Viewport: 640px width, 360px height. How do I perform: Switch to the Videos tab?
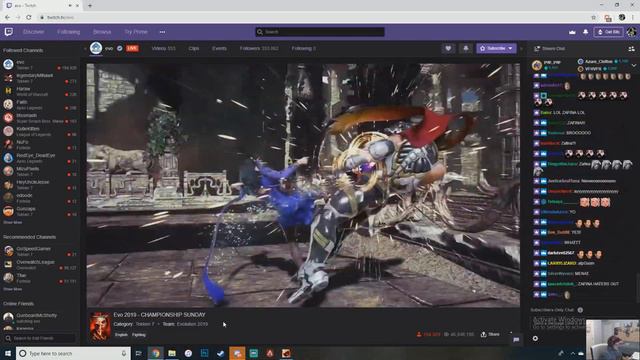(163, 48)
